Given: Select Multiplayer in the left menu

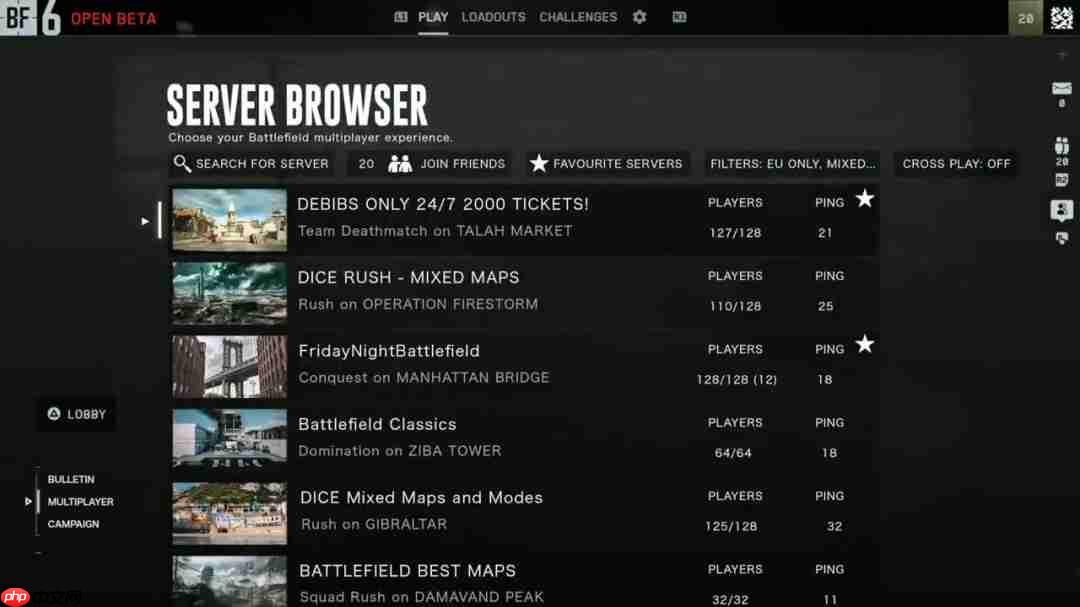Looking at the screenshot, I should pyautogui.click(x=81, y=502).
